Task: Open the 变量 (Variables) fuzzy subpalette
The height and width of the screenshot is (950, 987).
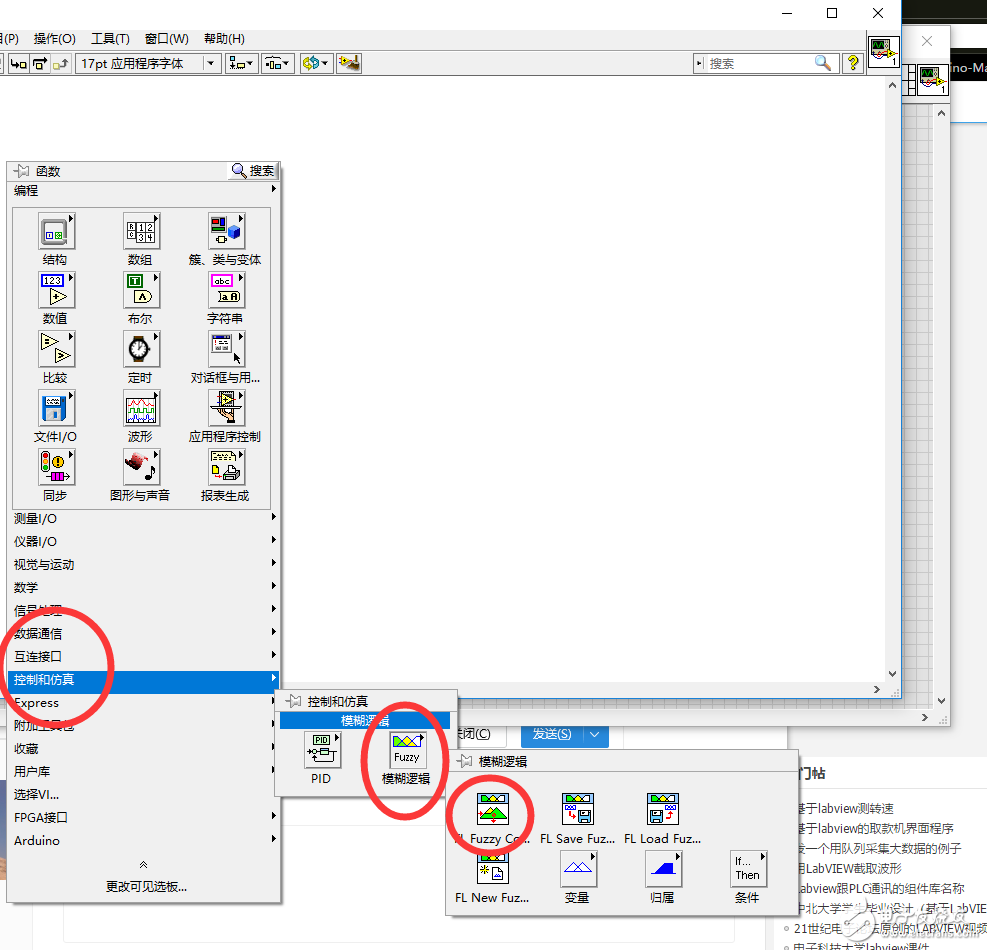Action: click(578, 869)
